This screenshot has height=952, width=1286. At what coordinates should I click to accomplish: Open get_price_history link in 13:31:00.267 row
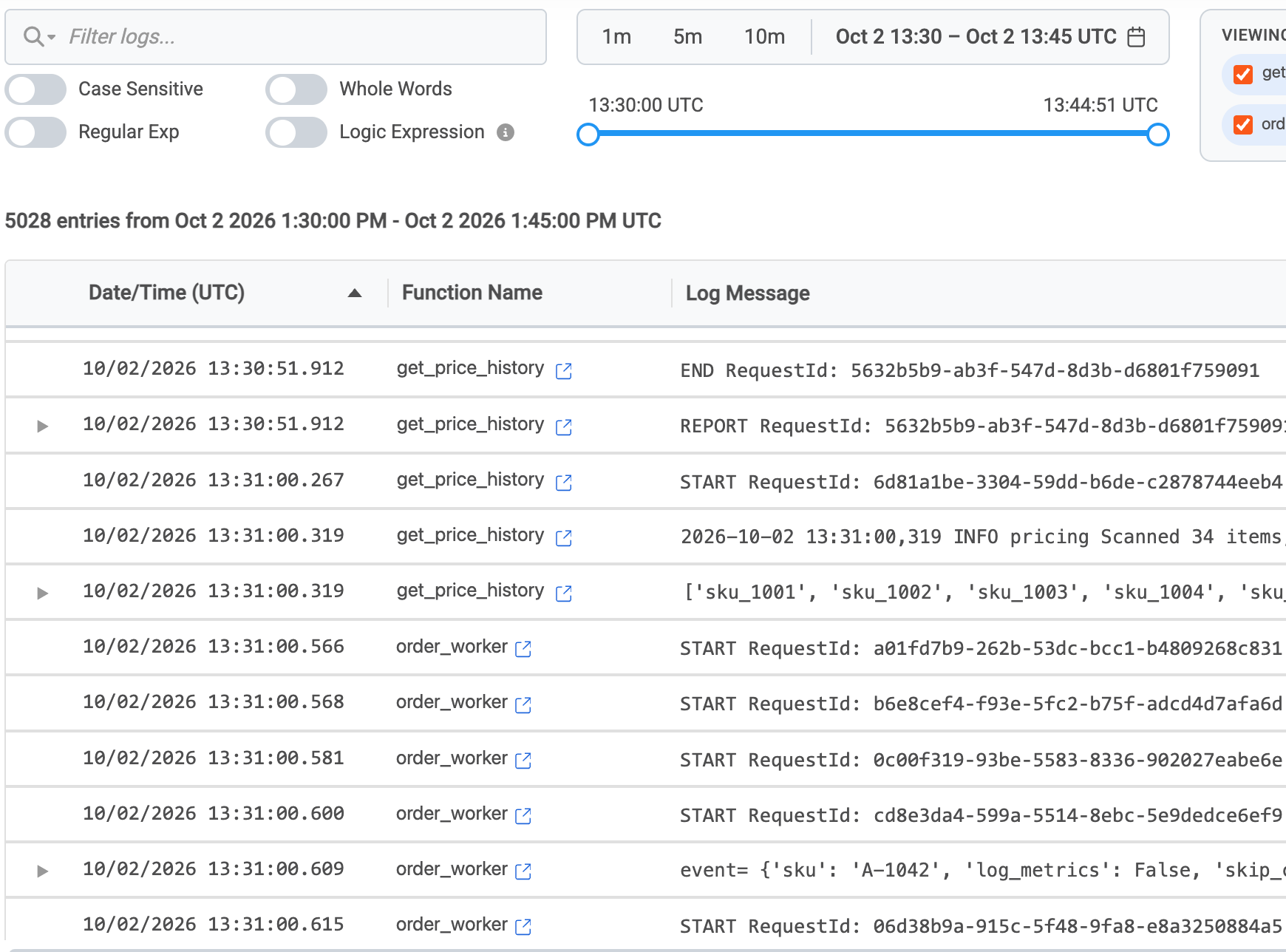[563, 482]
